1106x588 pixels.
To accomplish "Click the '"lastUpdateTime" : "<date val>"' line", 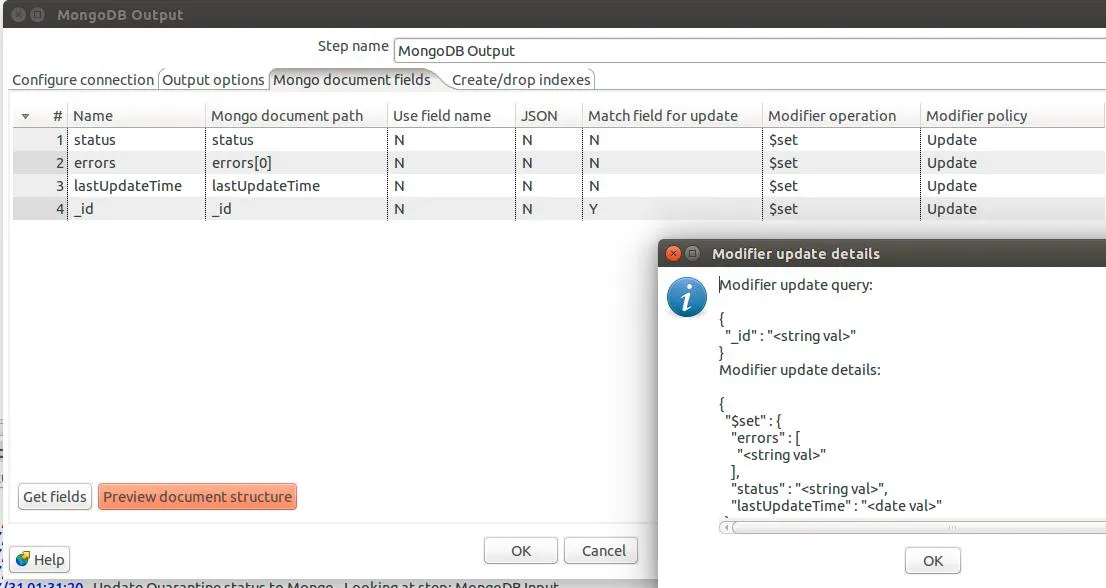I will coord(836,506).
